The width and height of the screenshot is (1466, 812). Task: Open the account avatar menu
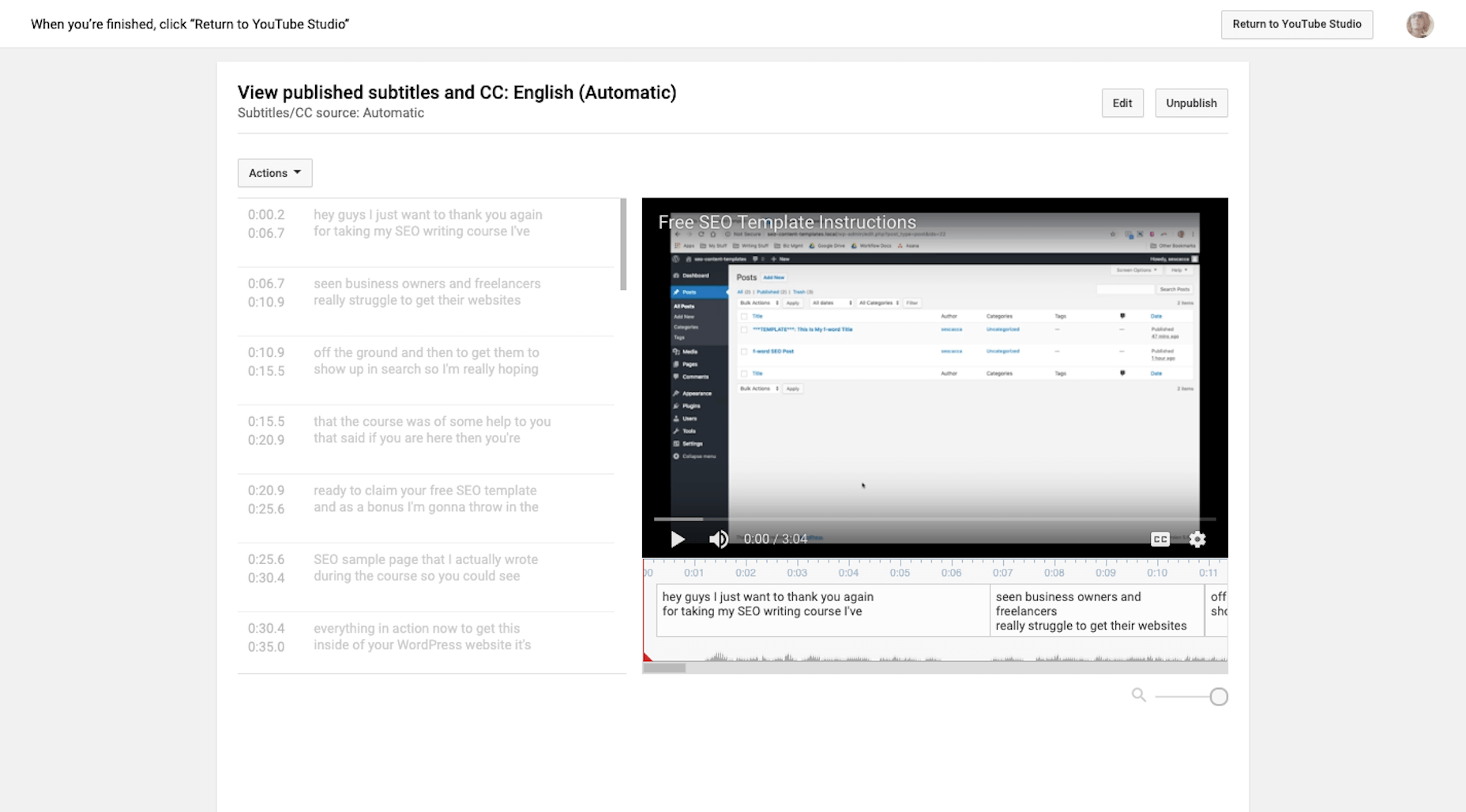coord(1419,24)
